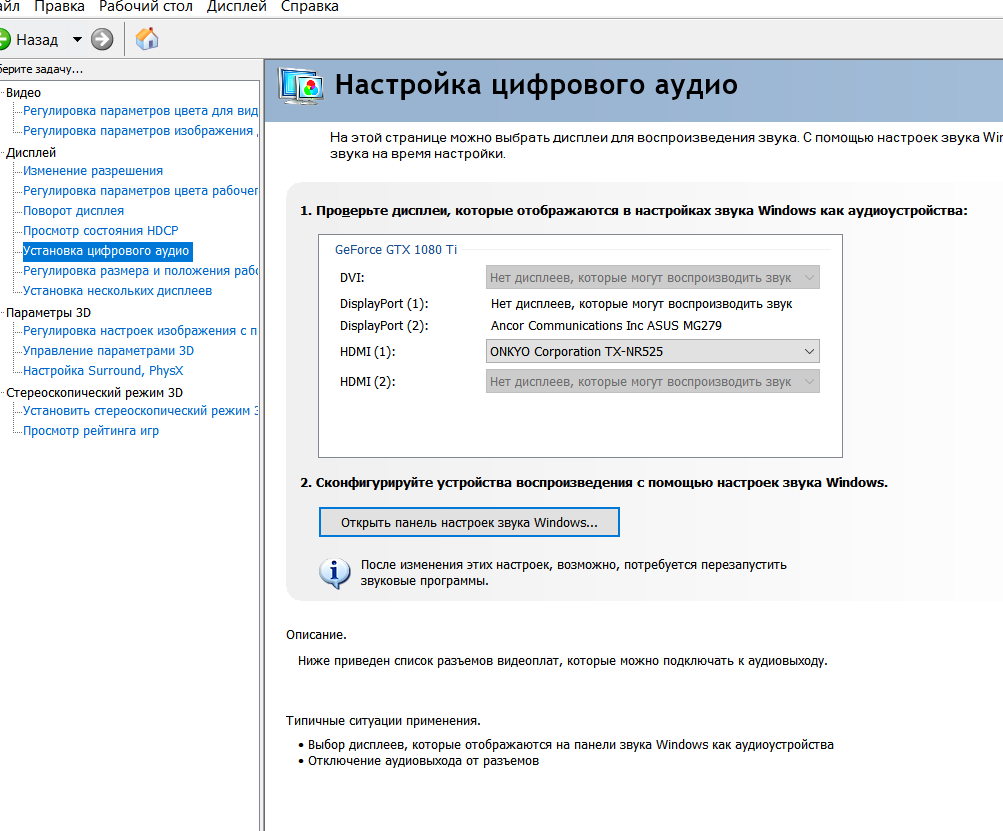Open Просмотр состояния HDCP page
Viewport: 1003px width, 831px height.
point(100,230)
